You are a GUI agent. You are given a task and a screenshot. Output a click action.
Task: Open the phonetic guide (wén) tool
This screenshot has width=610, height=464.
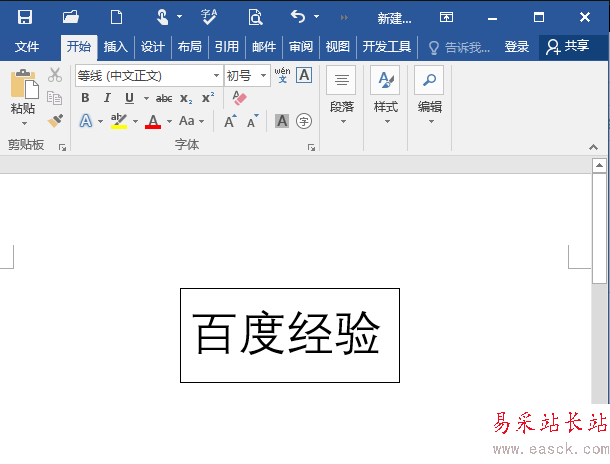[x=282, y=75]
